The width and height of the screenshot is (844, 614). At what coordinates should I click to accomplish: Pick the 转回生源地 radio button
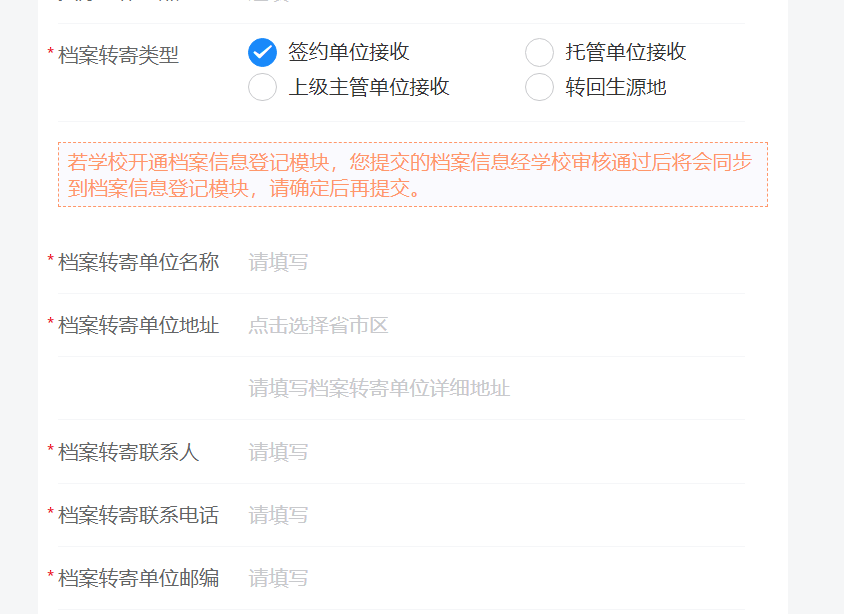click(539, 87)
